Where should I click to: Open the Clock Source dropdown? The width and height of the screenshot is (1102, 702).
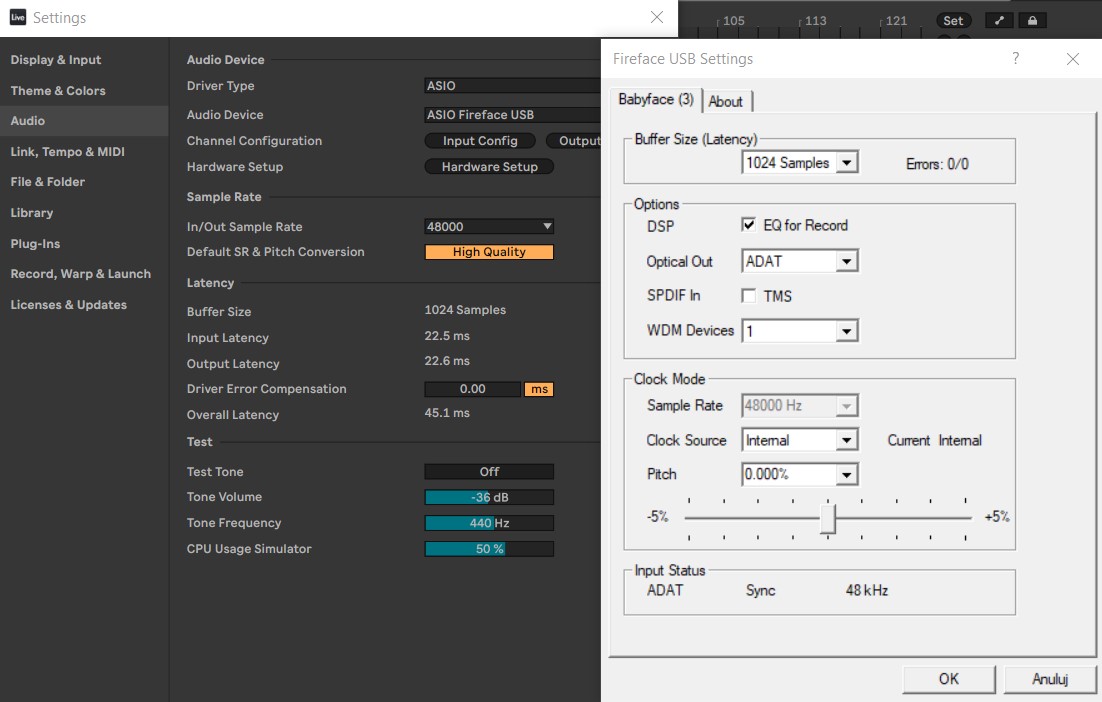click(x=800, y=441)
